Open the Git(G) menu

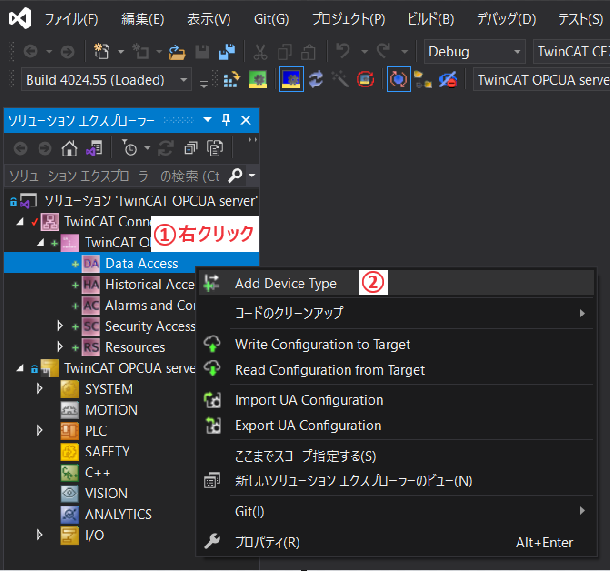(272, 19)
